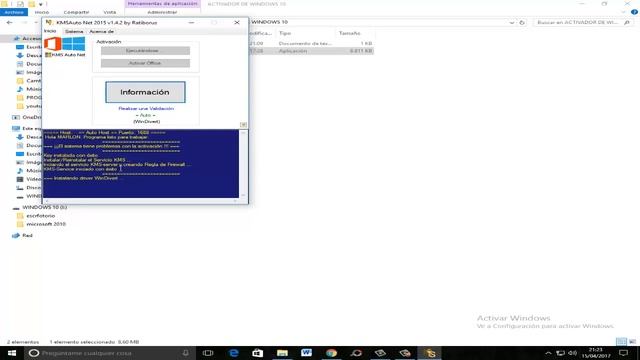Switch to Microsoft Word in the taskbar

coord(307,353)
